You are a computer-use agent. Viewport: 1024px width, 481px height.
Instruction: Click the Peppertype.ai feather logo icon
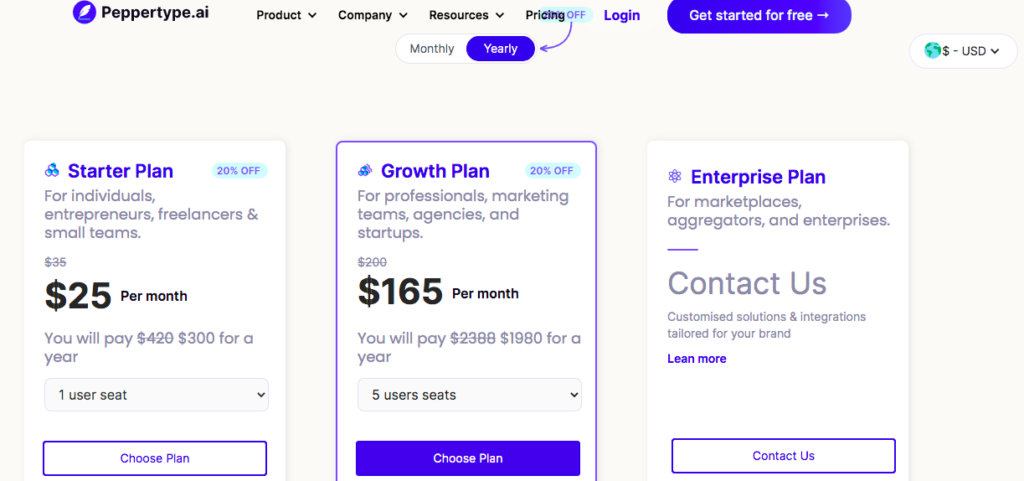(x=84, y=12)
